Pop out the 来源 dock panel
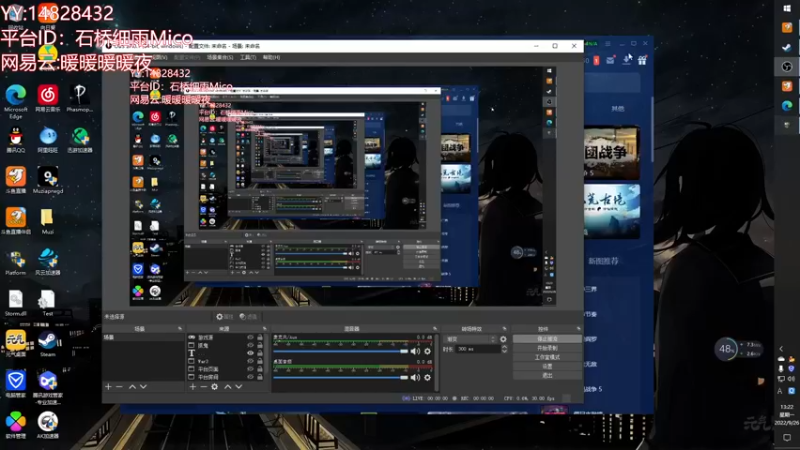The height and width of the screenshot is (450, 800). pyautogui.click(x=264, y=329)
